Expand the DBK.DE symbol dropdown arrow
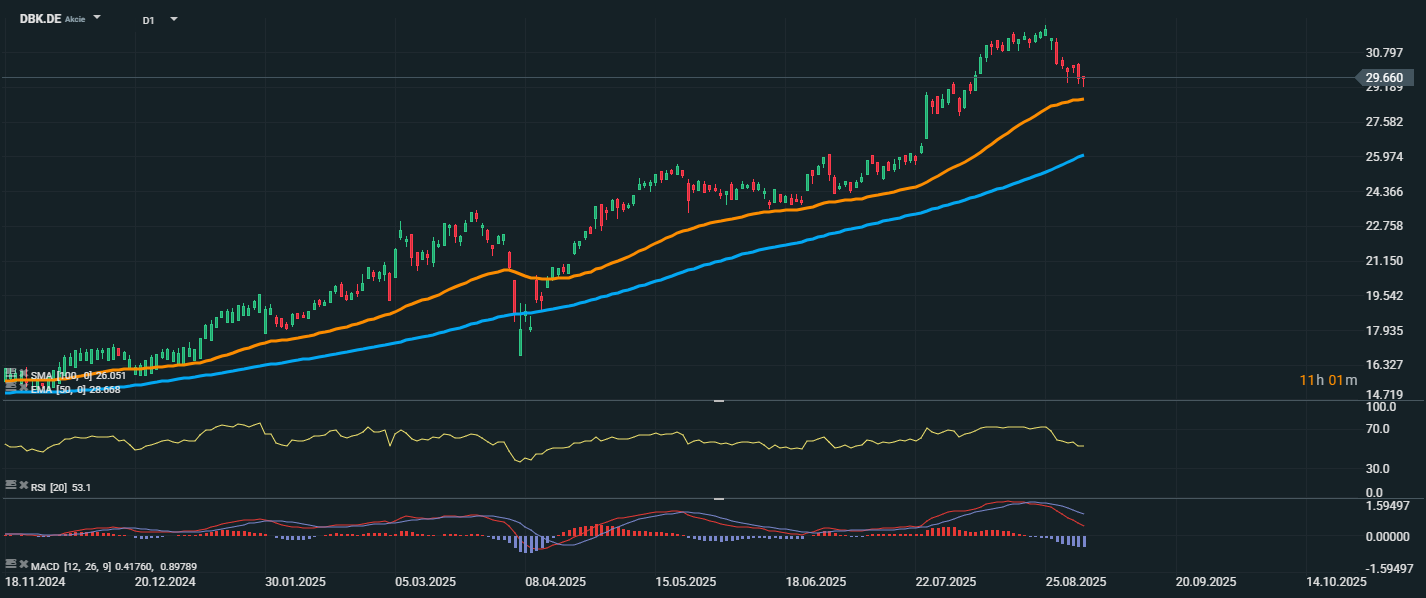This screenshot has height=598, width=1426. pos(97,18)
